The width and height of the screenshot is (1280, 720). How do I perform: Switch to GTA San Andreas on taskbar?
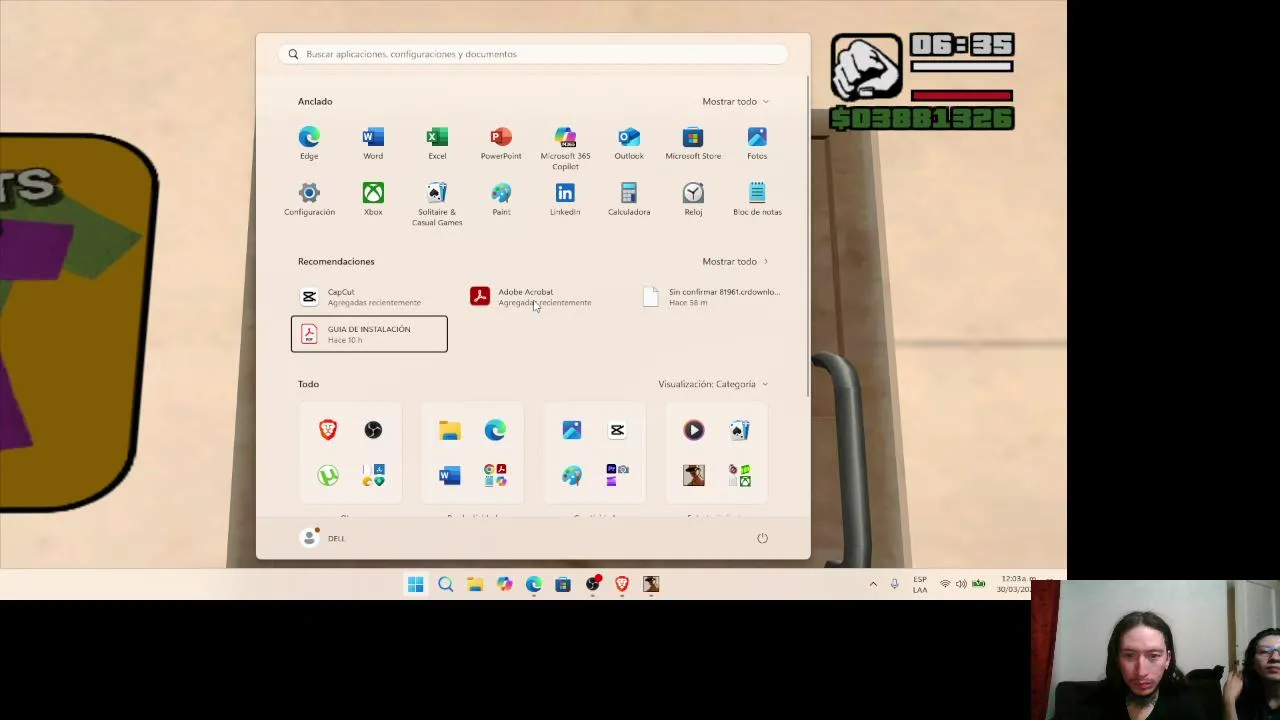(651, 584)
